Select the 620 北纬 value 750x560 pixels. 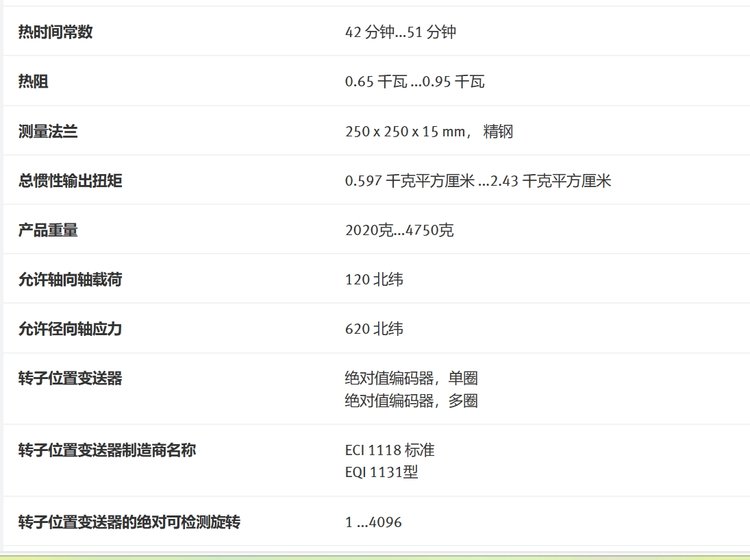[374, 329]
